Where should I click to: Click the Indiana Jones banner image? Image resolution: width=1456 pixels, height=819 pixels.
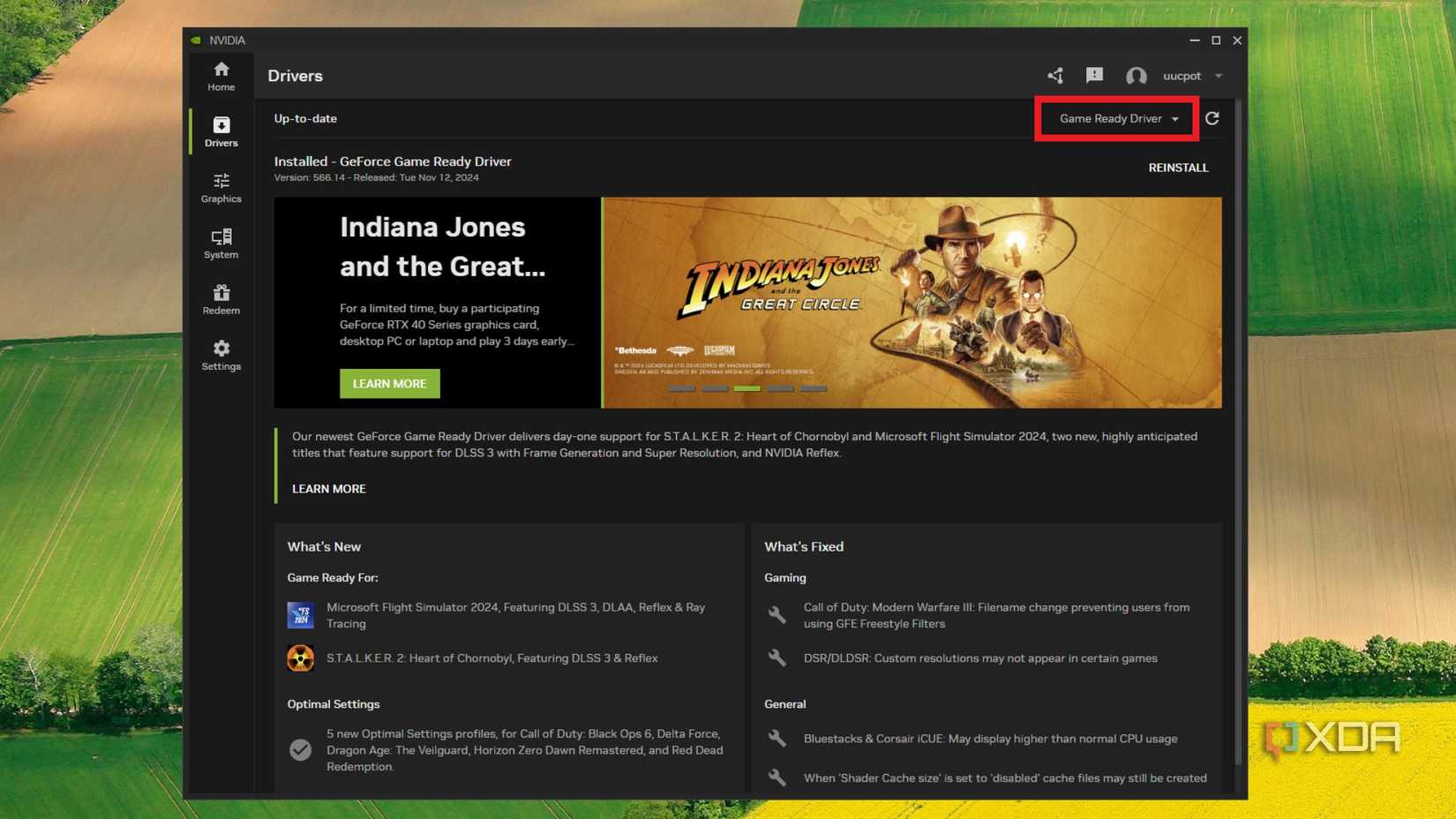(x=912, y=300)
